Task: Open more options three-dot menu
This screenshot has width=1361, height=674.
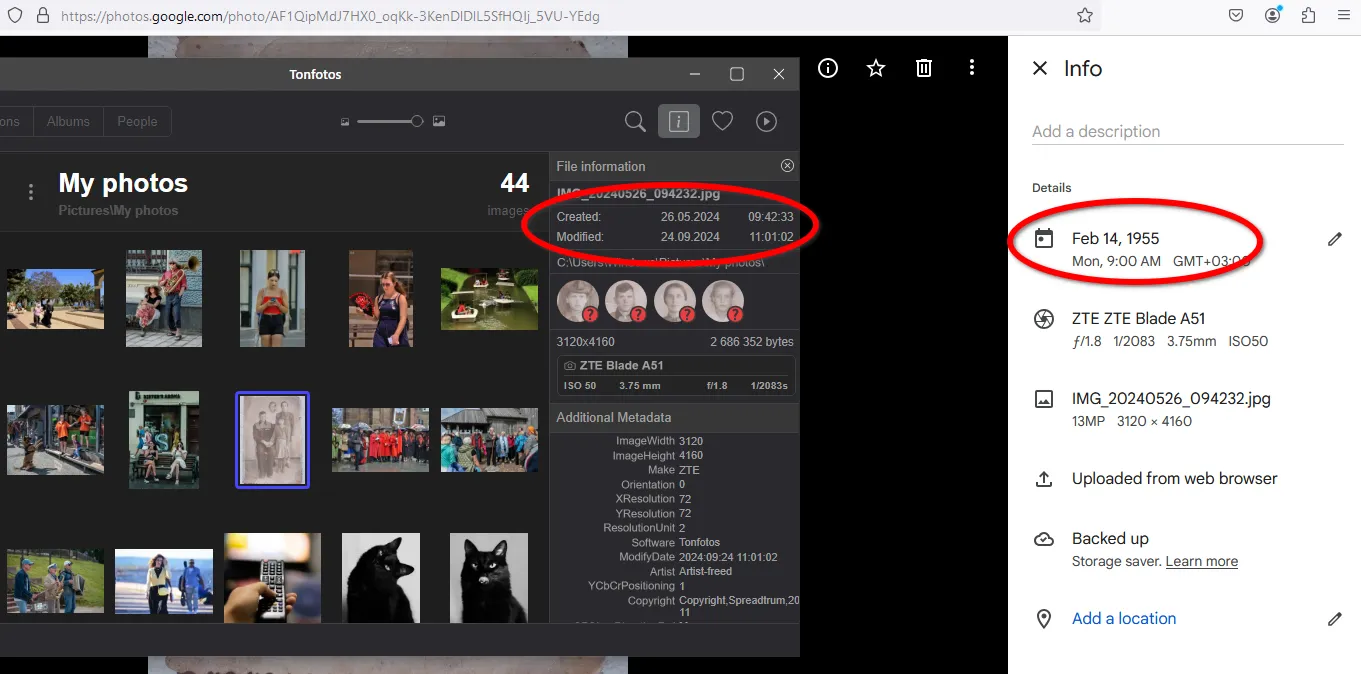Action: point(971,68)
